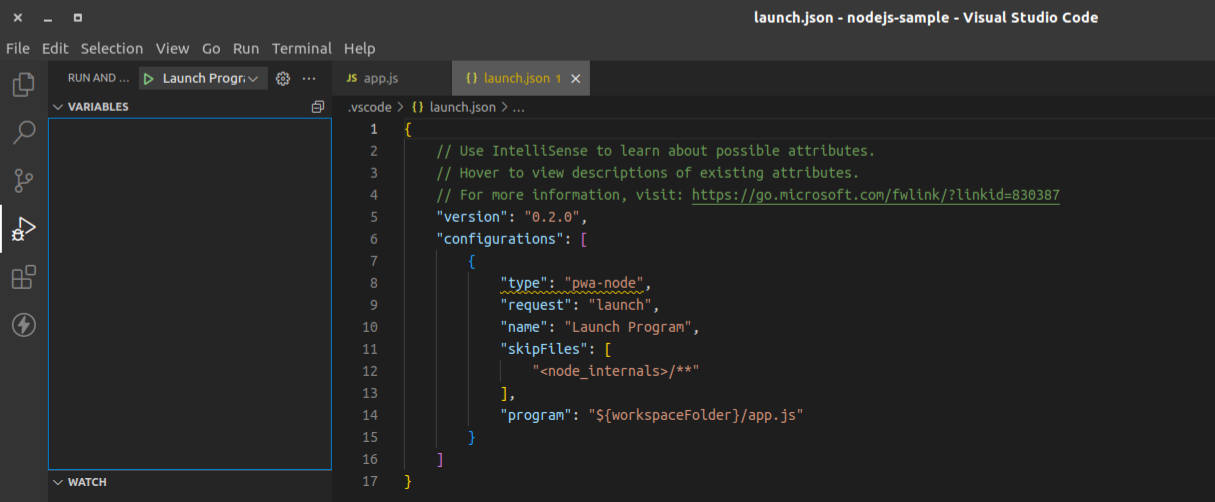The width and height of the screenshot is (1215, 502).
Task: Select the Run and Debug icon
Action: click(23, 230)
